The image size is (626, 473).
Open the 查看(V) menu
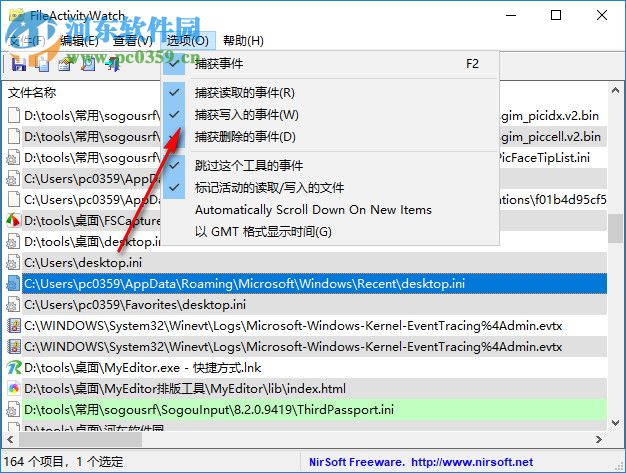point(133,40)
